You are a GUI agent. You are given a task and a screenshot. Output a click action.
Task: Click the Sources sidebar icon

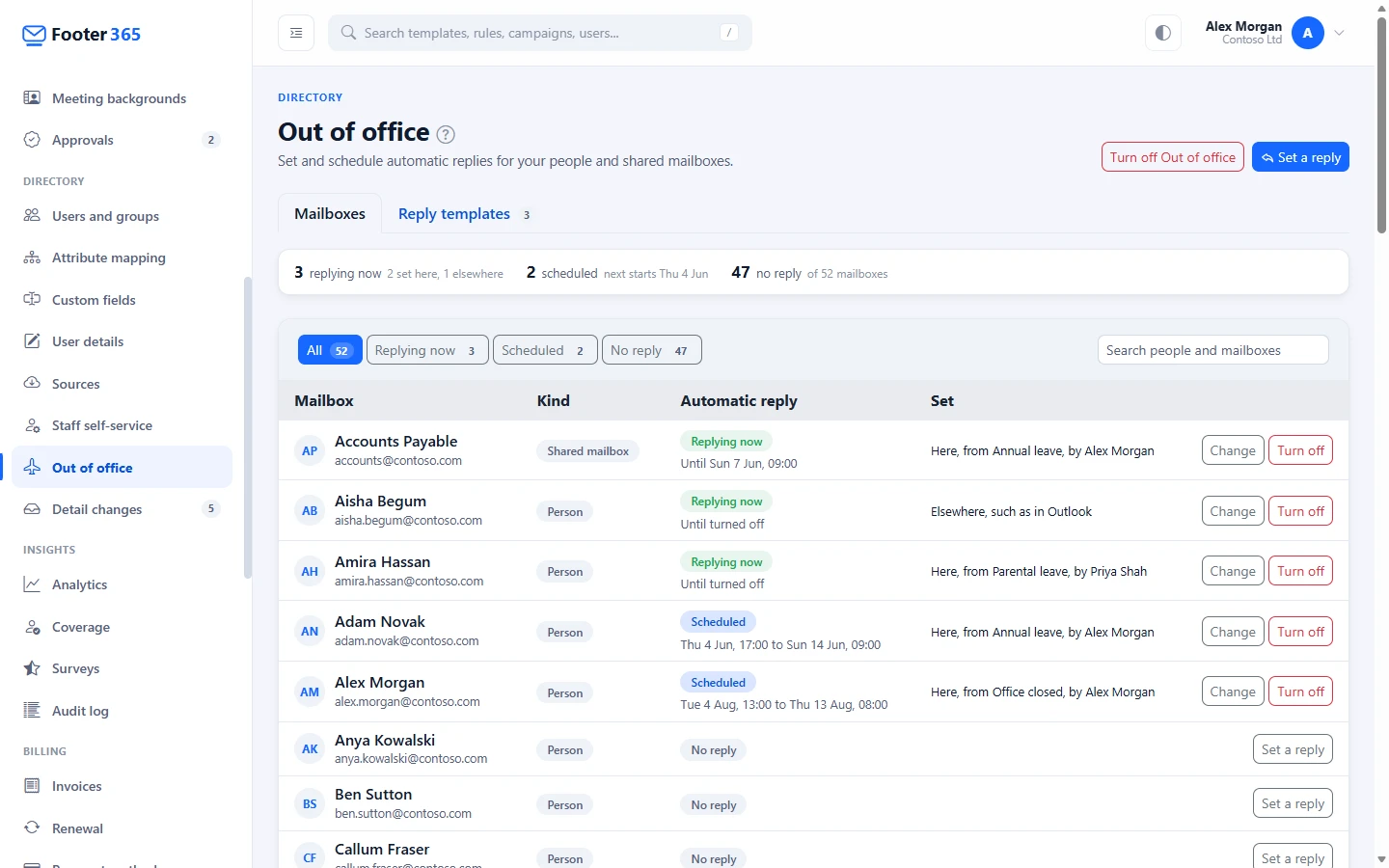[32, 384]
